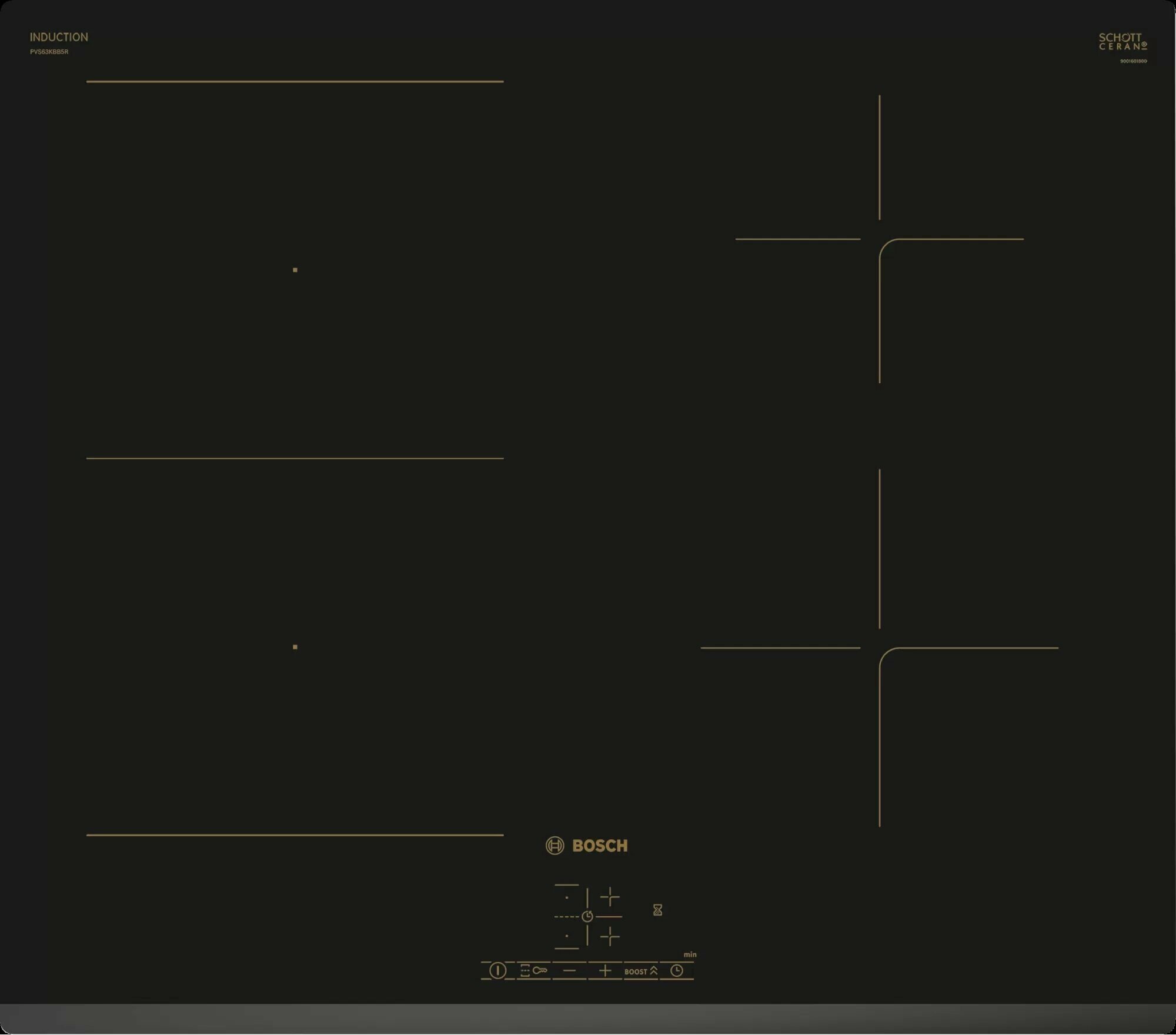Click the center dot of rear left zone
1176x1035 pixels.
coord(295,270)
